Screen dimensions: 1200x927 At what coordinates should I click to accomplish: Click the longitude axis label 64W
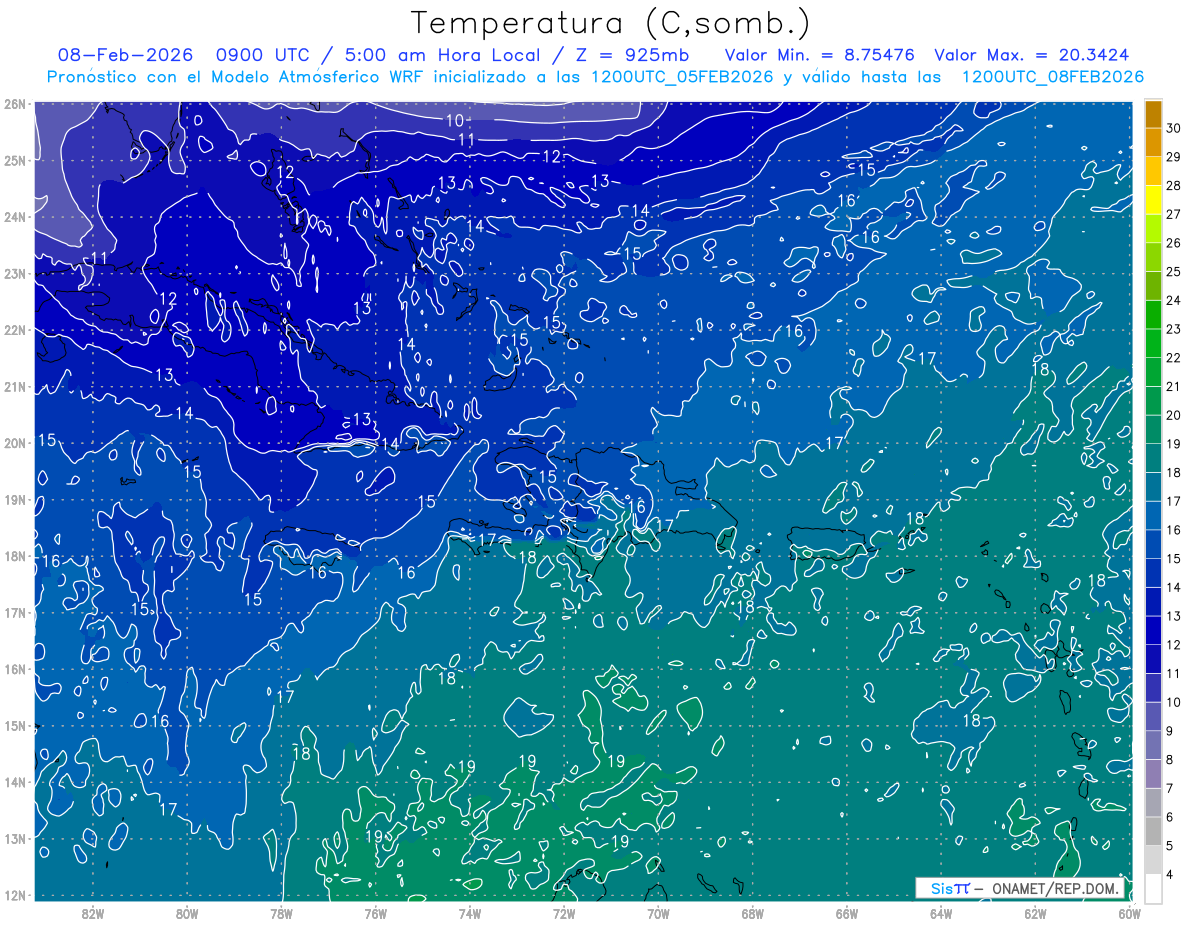click(940, 913)
